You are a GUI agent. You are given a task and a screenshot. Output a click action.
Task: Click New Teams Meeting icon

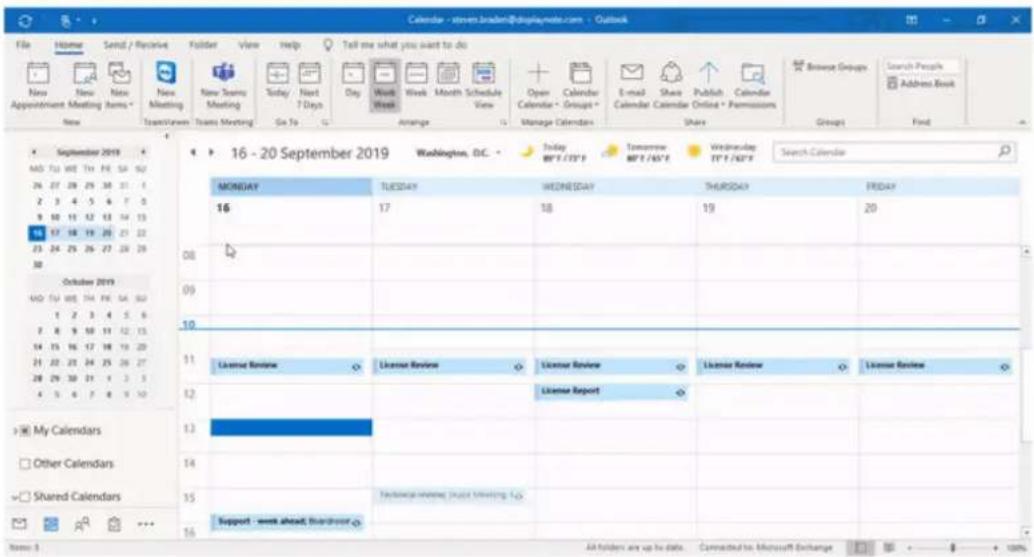[x=223, y=86]
